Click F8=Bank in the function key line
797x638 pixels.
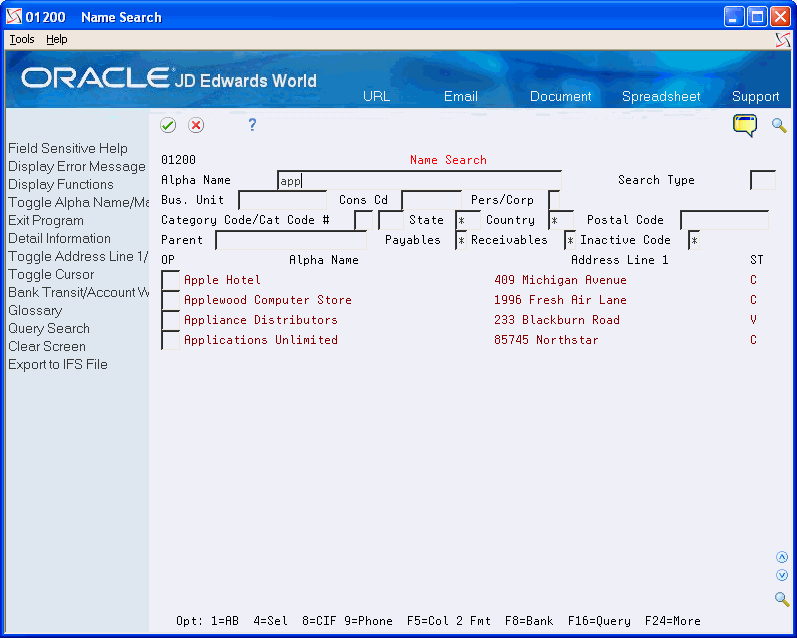point(529,621)
